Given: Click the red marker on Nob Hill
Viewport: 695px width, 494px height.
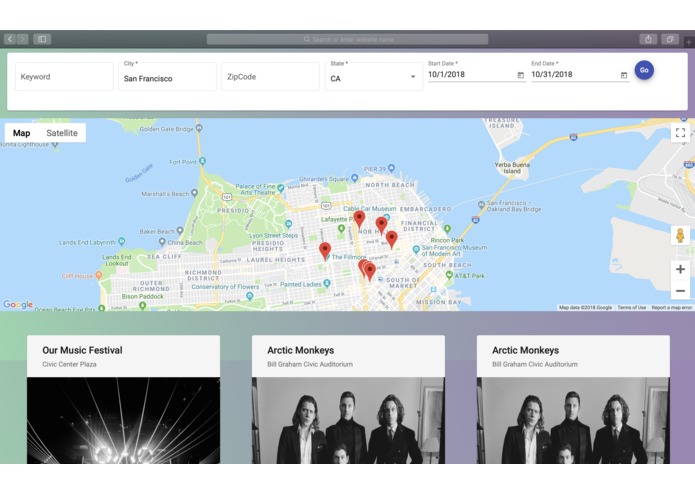Looking at the screenshot, I should click(x=381, y=226).
